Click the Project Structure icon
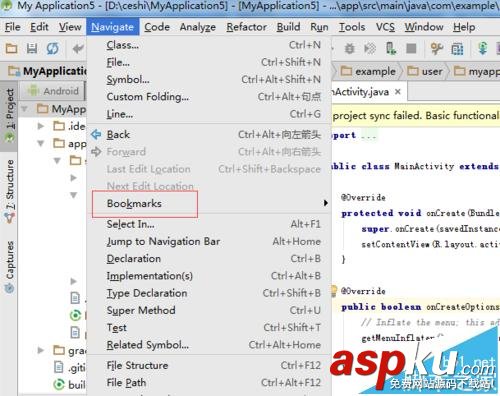 click(457, 49)
